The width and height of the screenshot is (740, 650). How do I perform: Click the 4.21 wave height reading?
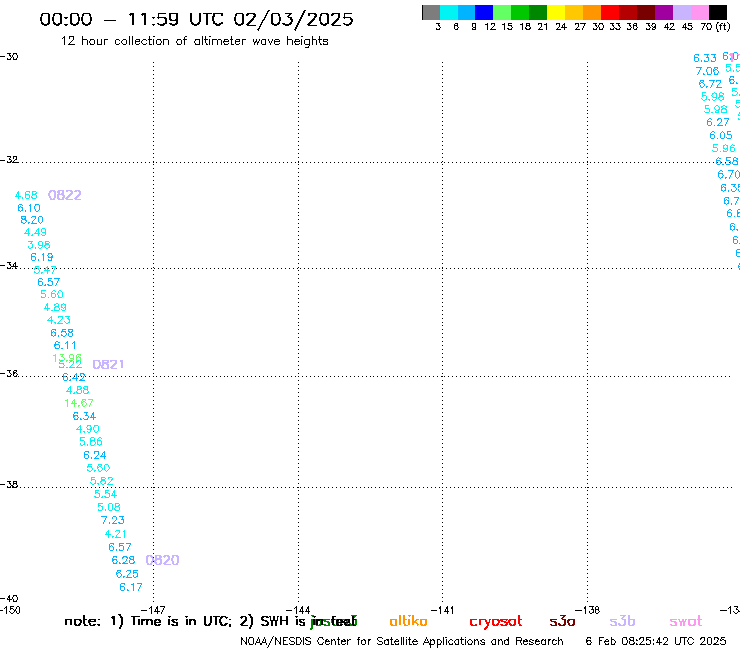pyautogui.click(x=116, y=534)
